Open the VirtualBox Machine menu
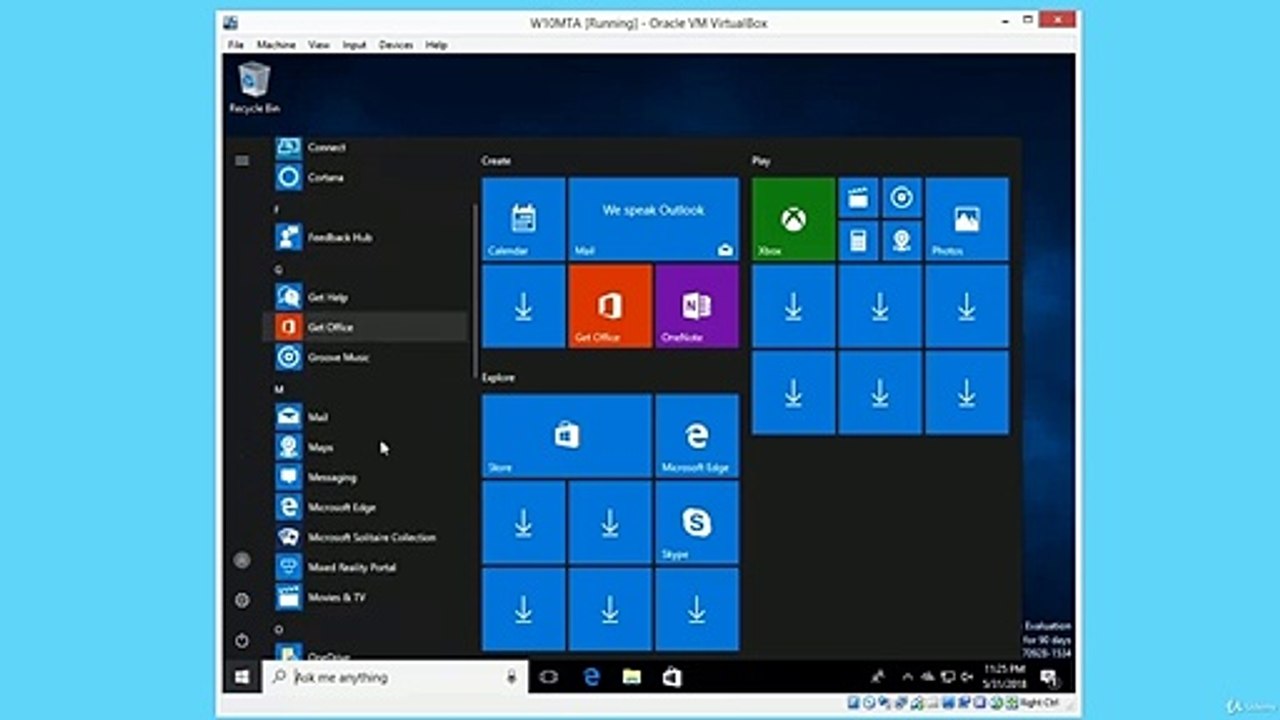This screenshot has height=720, width=1280. pos(276,45)
